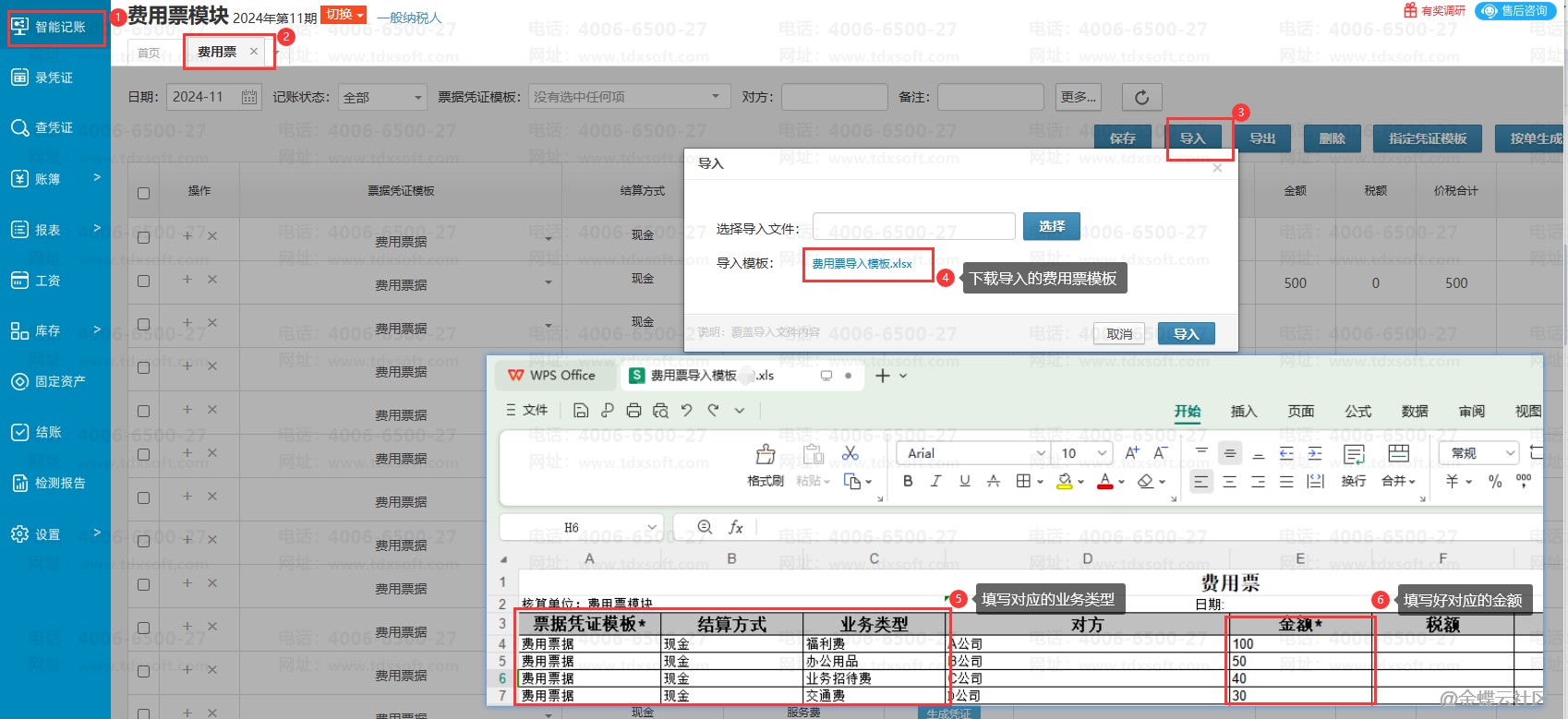The width and height of the screenshot is (1568, 719).
Task: Click the refresh icon beside the 更多 button
Action: point(1141,97)
